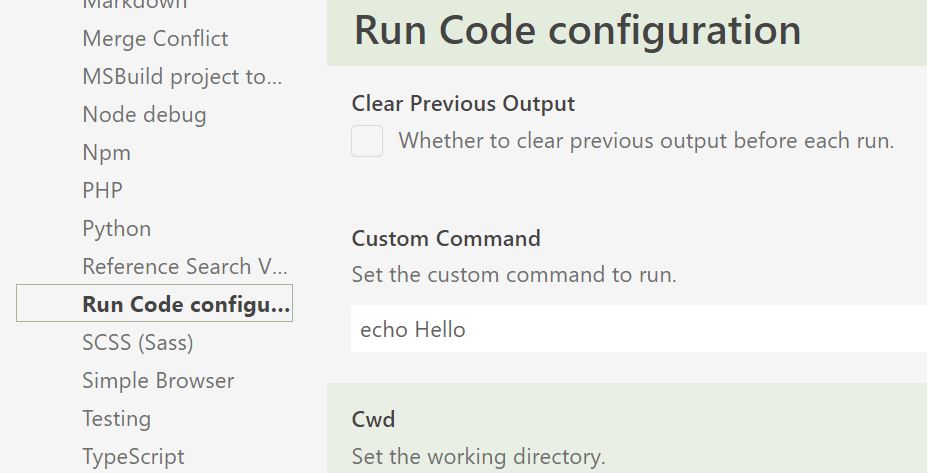Go to Npm extension settings
Image resolution: width=927 pixels, height=473 pixels.
(106, 153)
